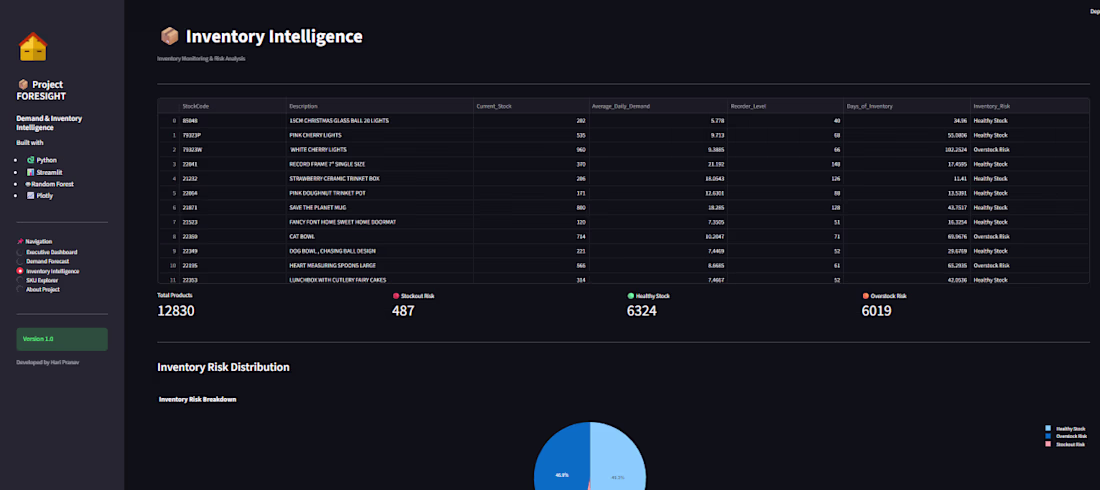Click the Stockout Risk value 487
Viewport: 1100px width, 490px height.
tap(403, 310)
